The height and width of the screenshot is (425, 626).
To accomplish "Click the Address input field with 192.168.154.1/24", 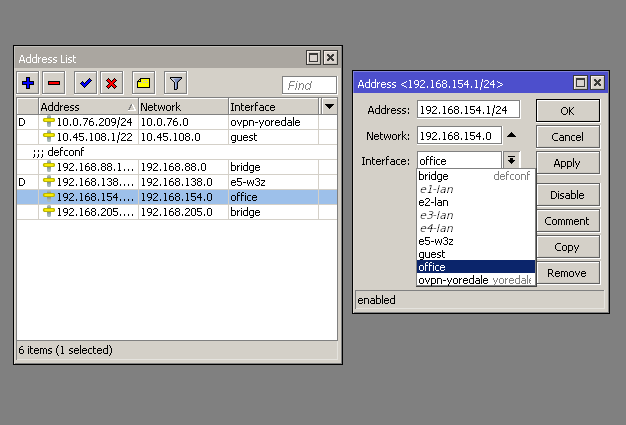I will tap(468, 110).
